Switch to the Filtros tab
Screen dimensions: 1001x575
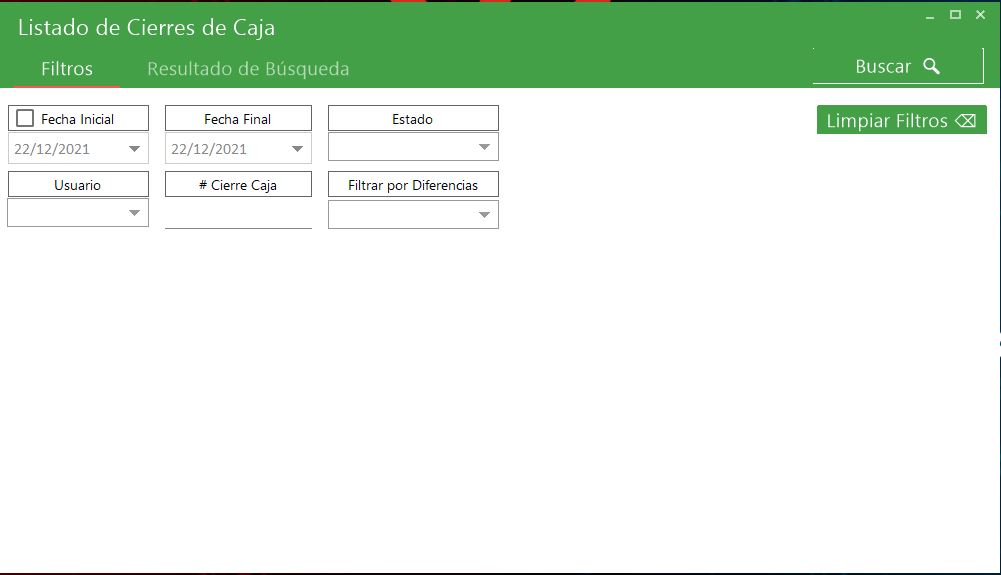pos(67,69)
